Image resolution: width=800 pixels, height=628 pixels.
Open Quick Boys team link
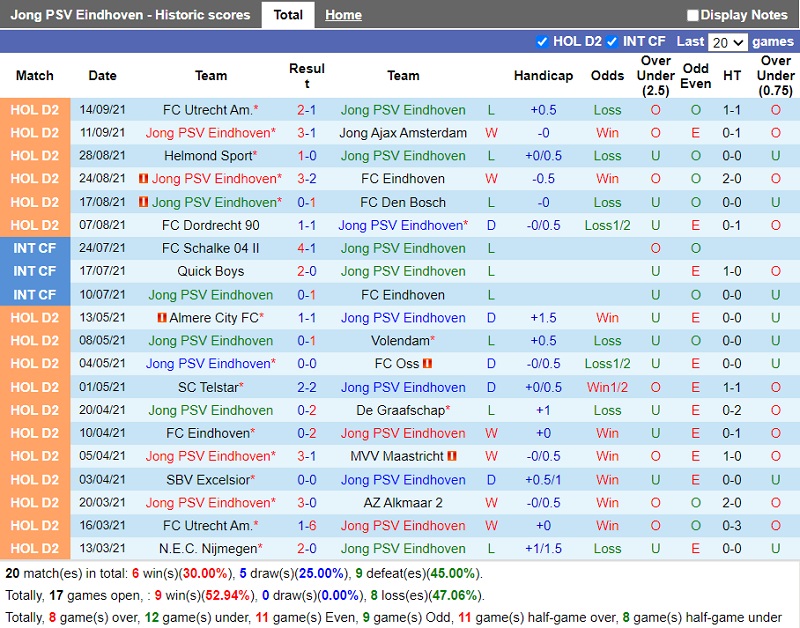pos(211,271)
